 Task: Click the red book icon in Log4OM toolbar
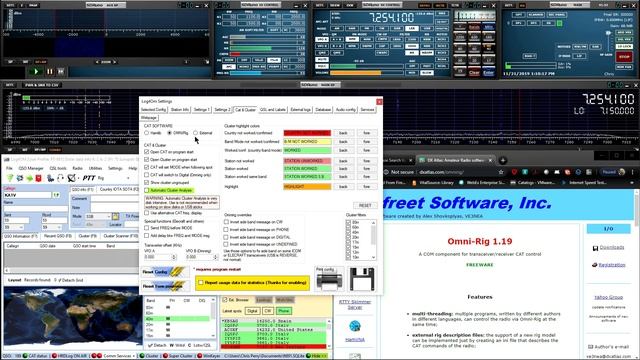pos(39,178)
